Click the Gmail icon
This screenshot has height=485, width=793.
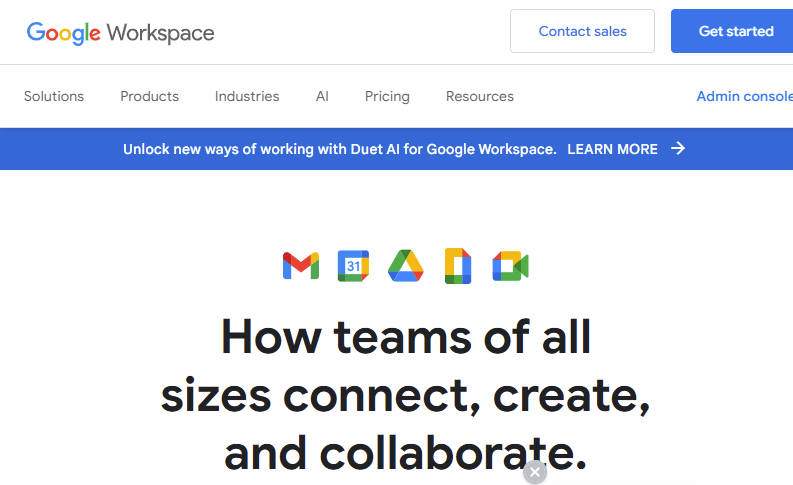coord(301,266)
